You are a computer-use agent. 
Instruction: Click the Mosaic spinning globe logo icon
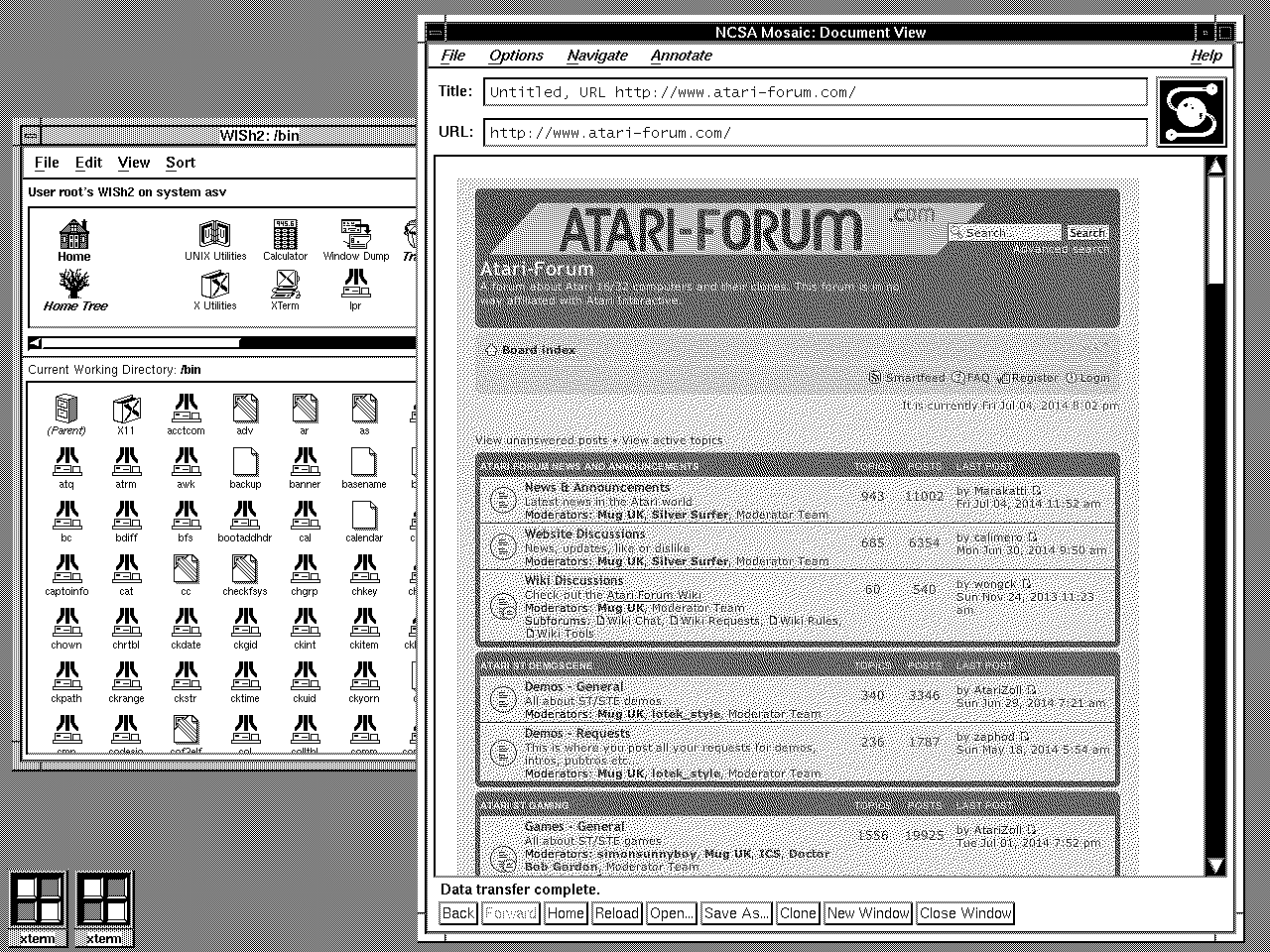click(x=1191, y=110)
